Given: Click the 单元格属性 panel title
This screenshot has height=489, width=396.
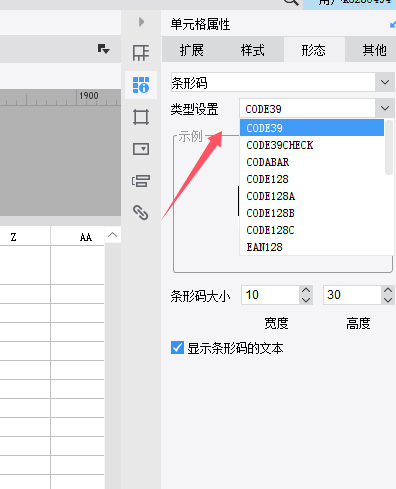Looking at the screenshot, I should click(x=200, y=24).
